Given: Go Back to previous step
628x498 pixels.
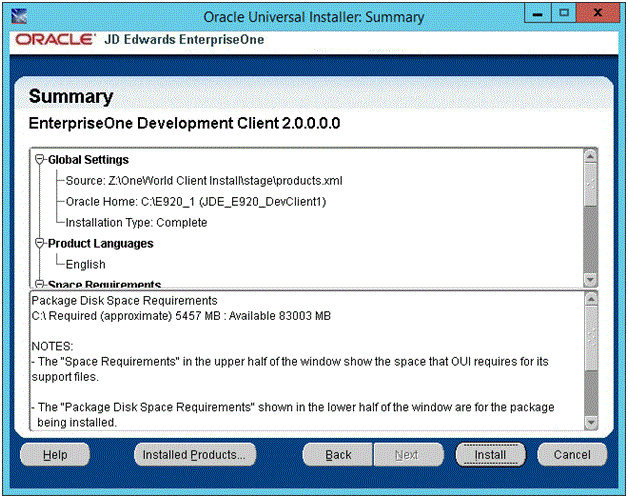Looking at the screenshot, I should [338, 455].
